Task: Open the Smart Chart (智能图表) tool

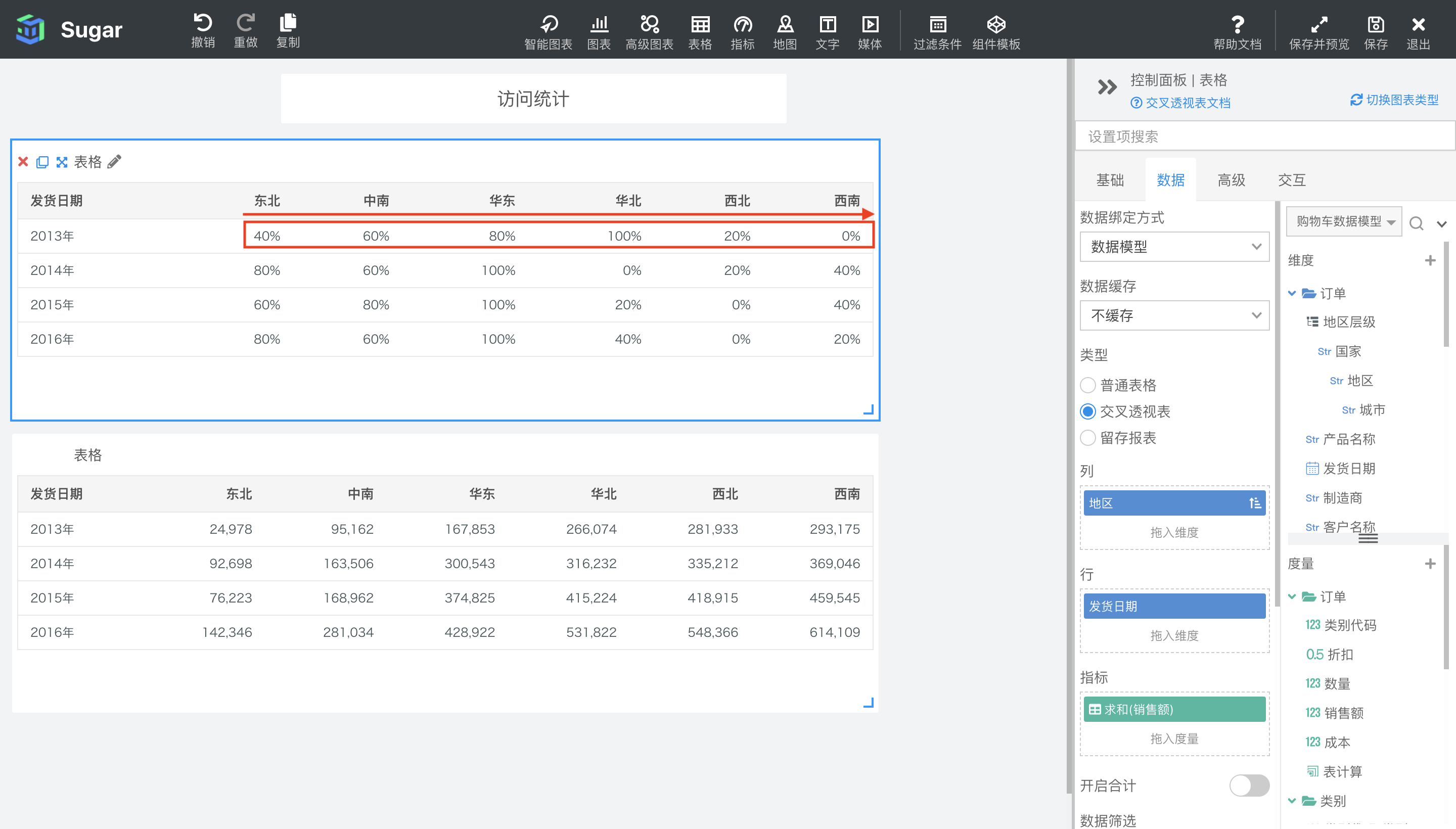Action: (549, 32)
